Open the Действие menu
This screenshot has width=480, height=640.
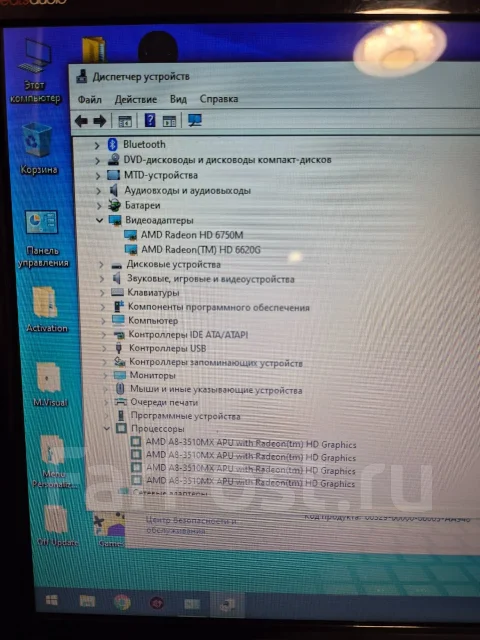coord(136,99)
